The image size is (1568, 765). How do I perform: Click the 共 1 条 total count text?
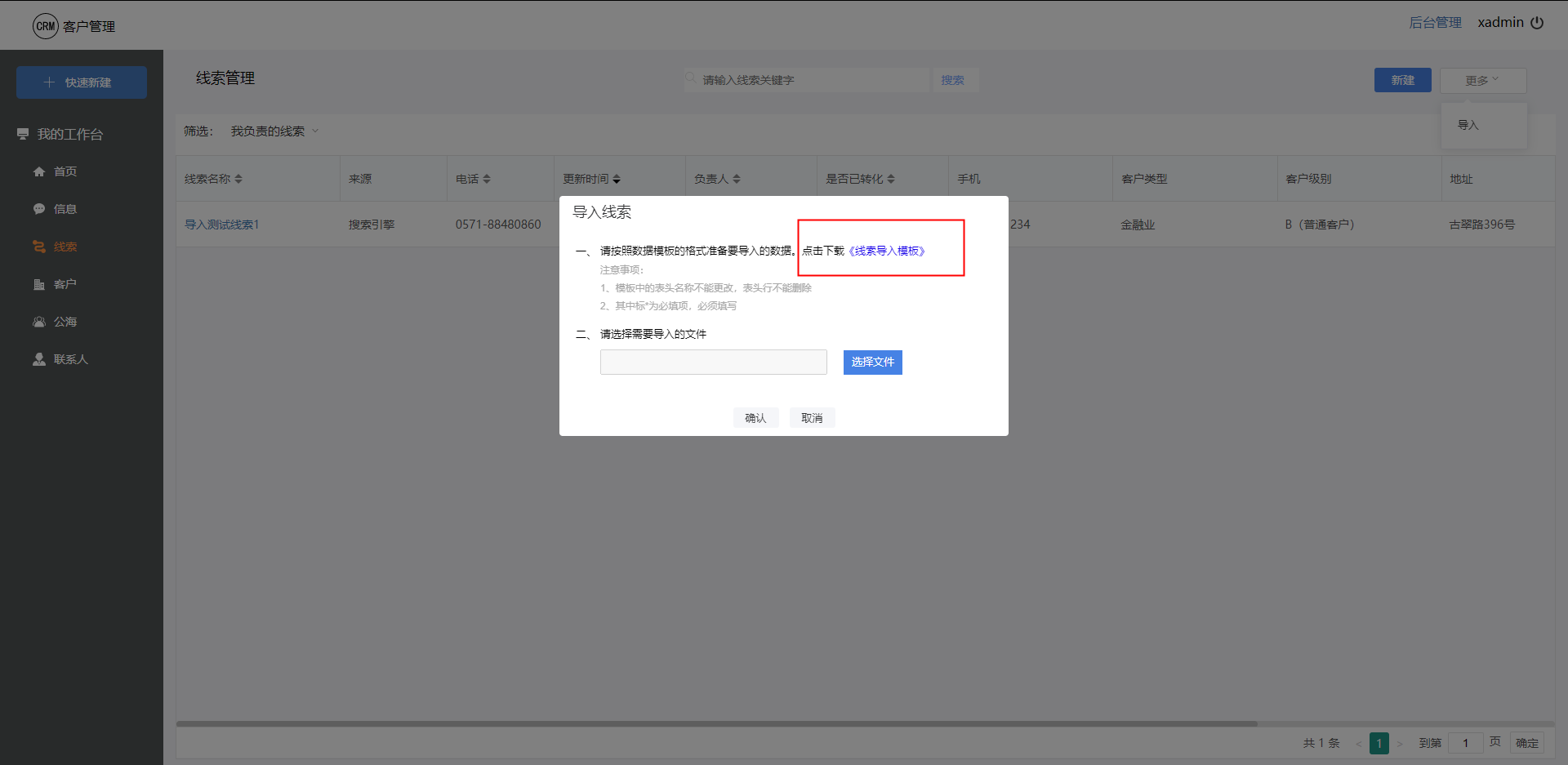coord(1321,743)
